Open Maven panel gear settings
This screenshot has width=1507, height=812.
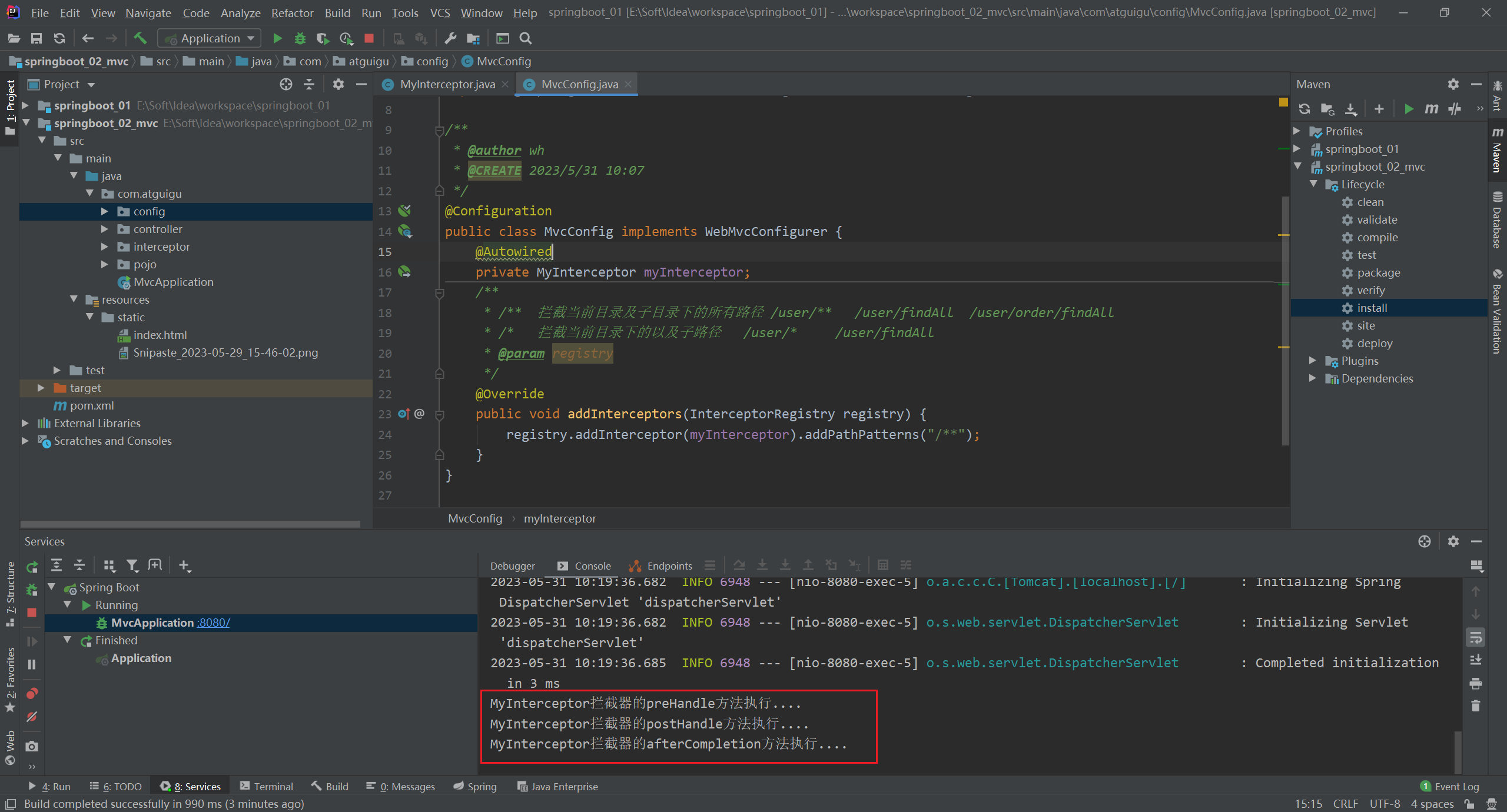click(1453, 84)
